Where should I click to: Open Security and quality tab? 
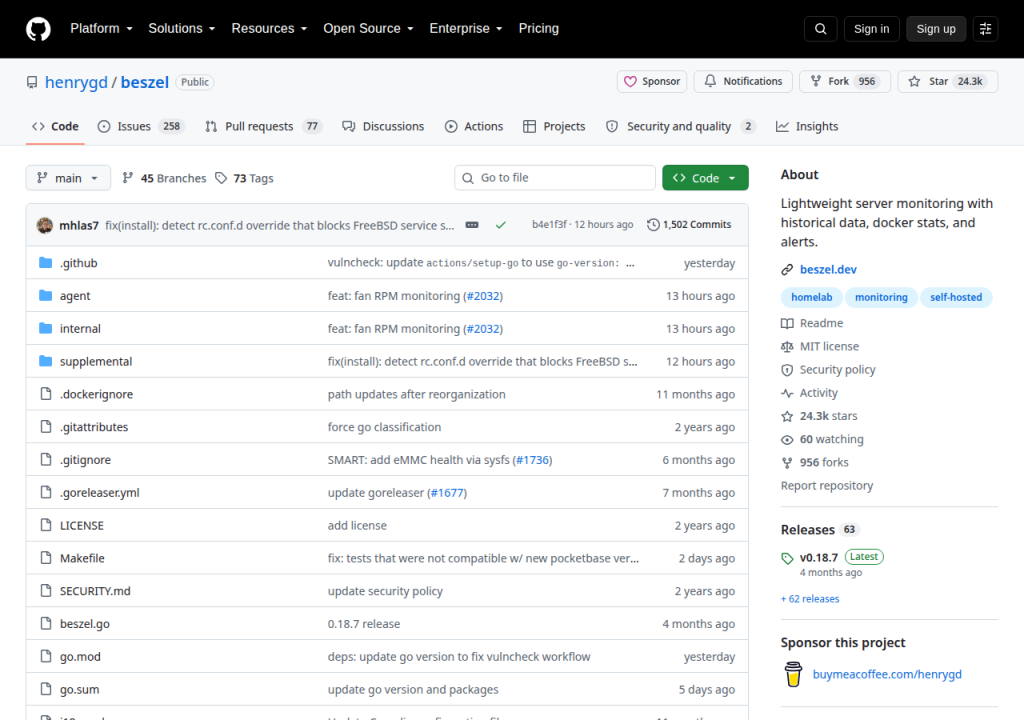tap(680, 126)
